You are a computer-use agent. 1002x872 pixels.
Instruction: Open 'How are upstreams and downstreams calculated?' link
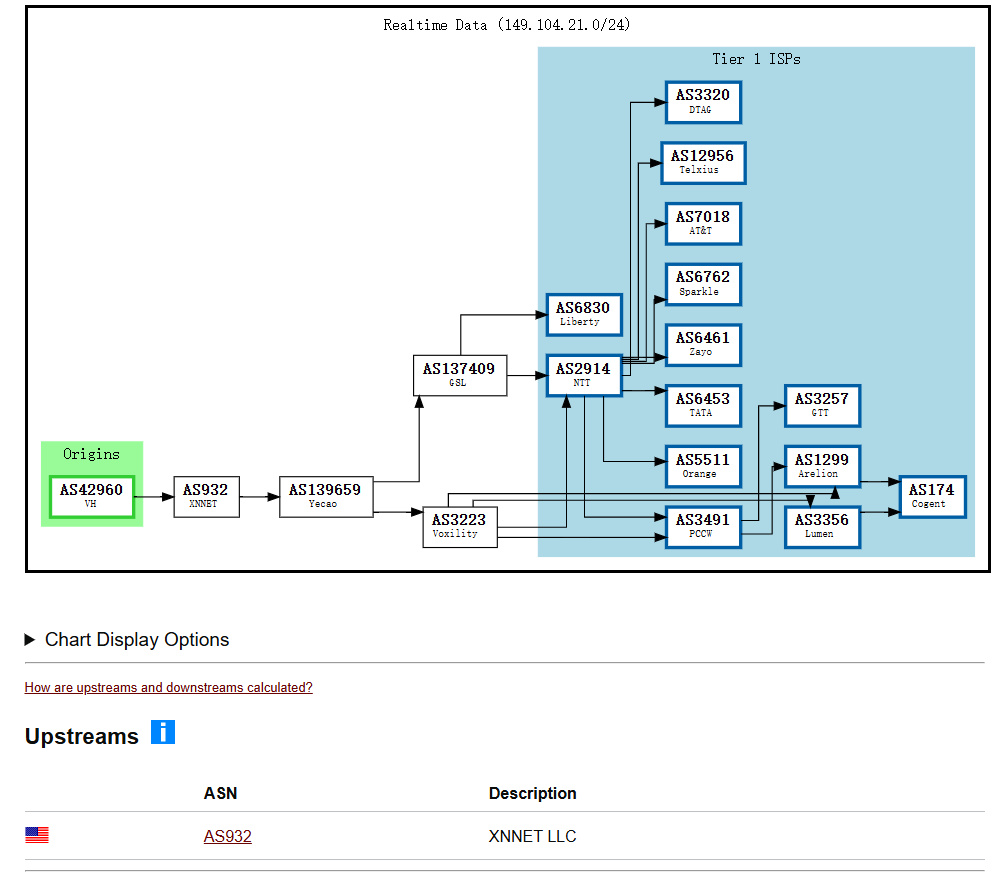[169, 687]
